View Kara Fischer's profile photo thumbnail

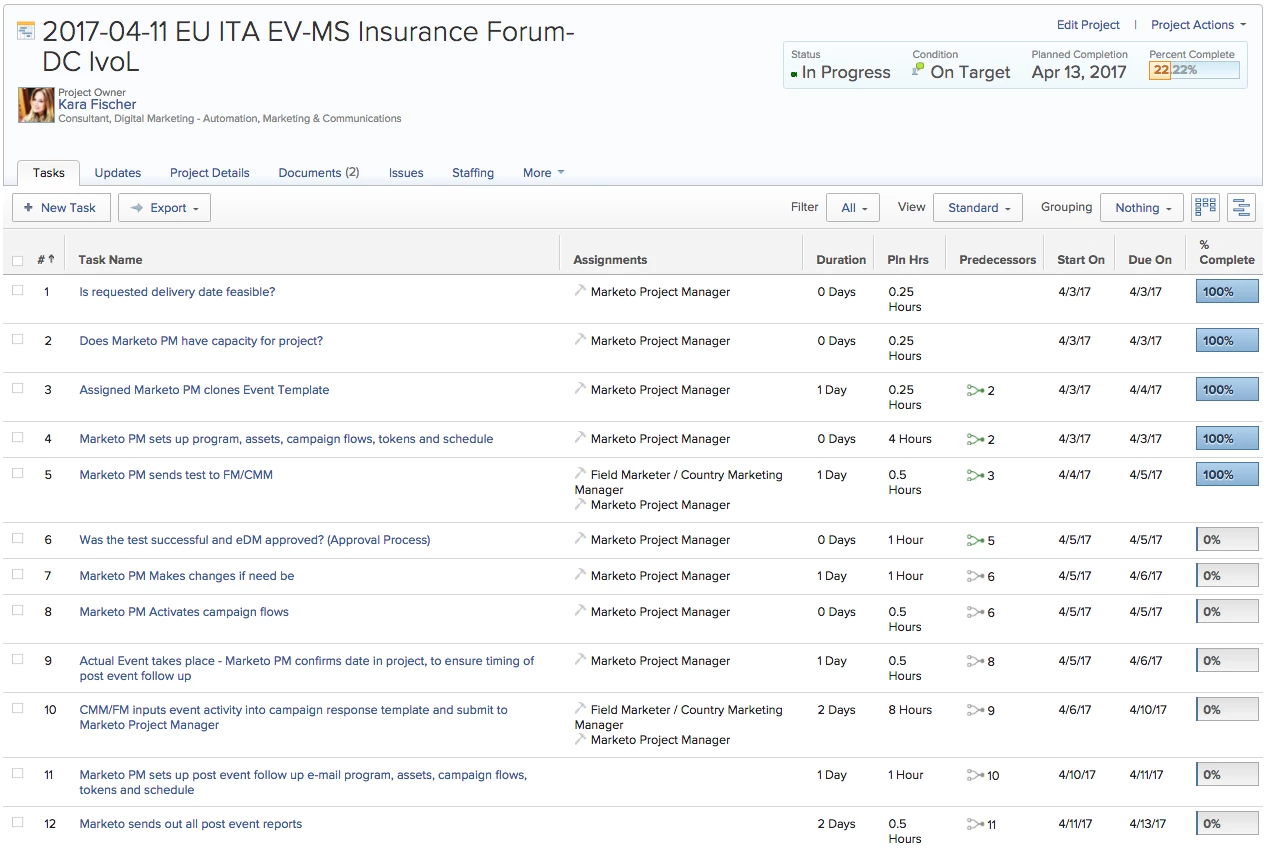[x=36, y=104]
